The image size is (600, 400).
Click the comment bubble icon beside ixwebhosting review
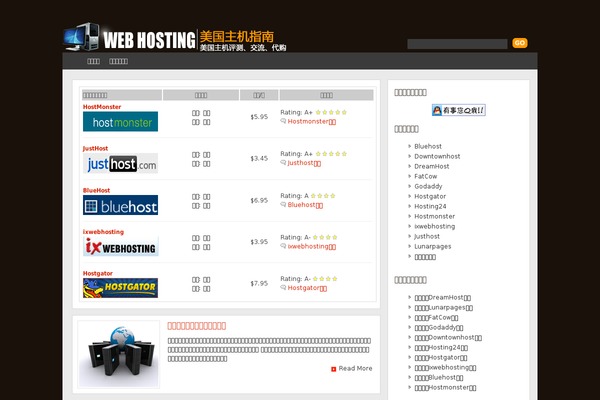point(283,246)
